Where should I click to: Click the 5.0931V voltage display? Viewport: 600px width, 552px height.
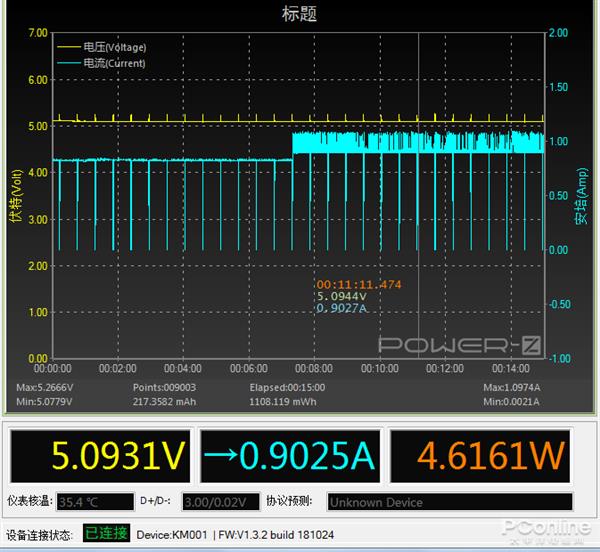pyautogui.click(x=100, y=456)
